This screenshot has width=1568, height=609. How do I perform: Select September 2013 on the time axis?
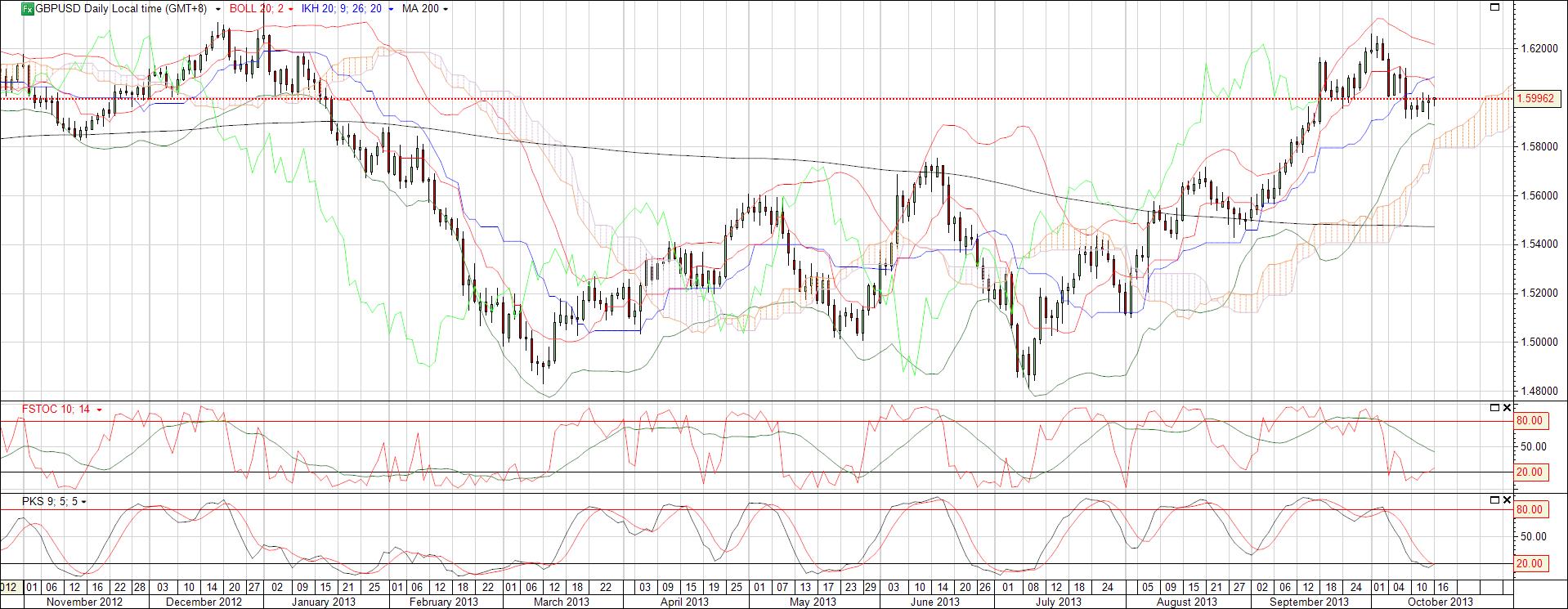(x=1309, y=602)
